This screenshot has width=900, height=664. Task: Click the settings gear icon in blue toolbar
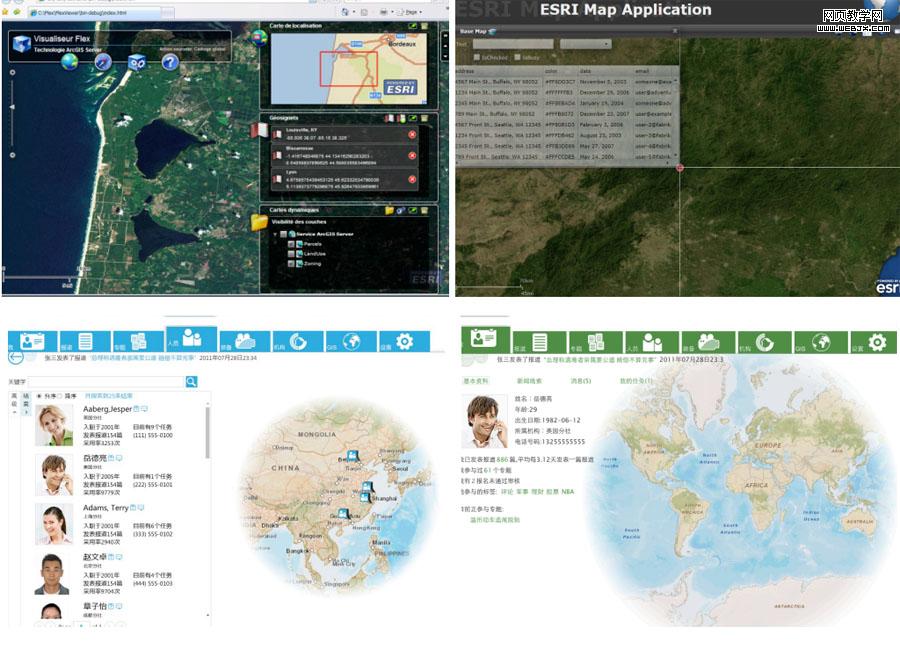click(x=404, y=342)
